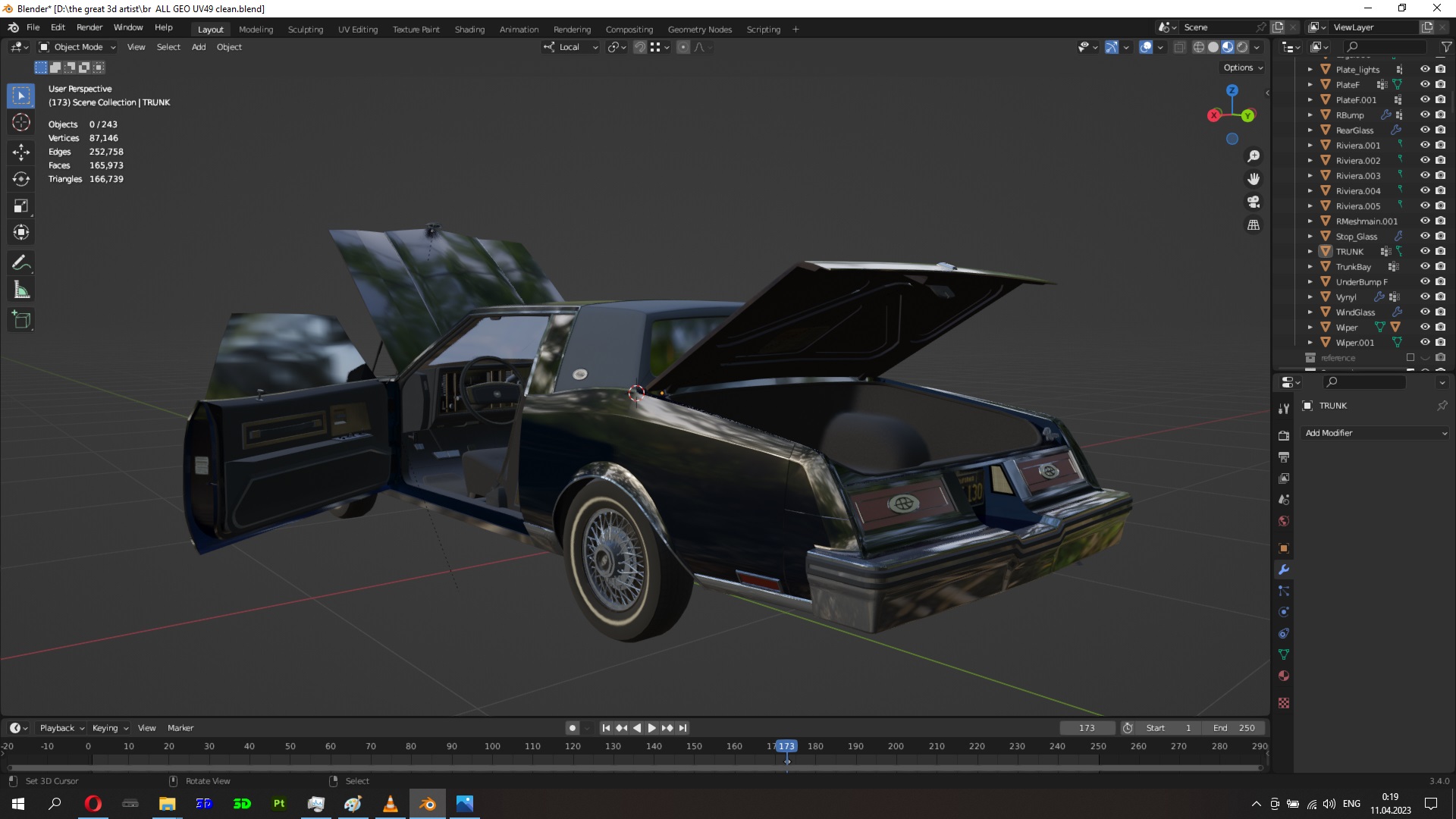Expand the Riviera.003 tree item

(x=1310, y=175)
